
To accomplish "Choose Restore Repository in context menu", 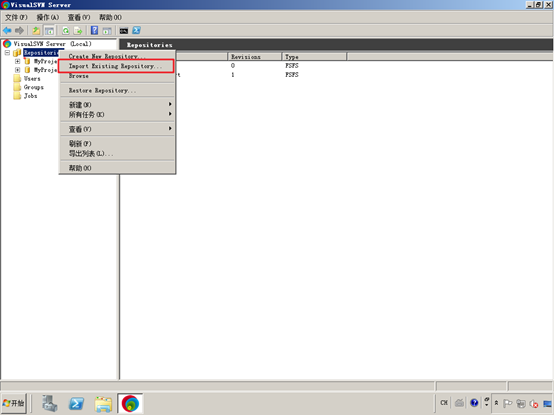I will (x=117, y=90).
